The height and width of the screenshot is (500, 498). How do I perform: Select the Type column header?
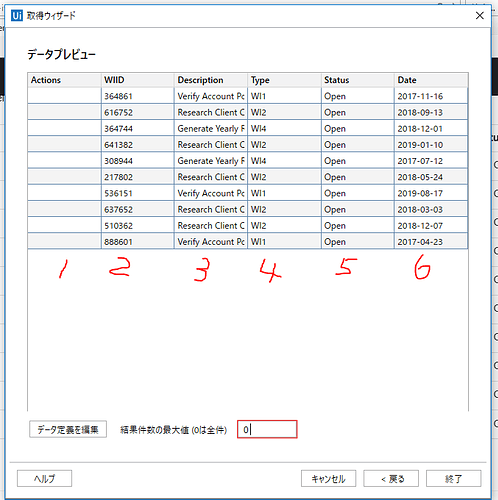pyautogui.click(x=284, y=80)
